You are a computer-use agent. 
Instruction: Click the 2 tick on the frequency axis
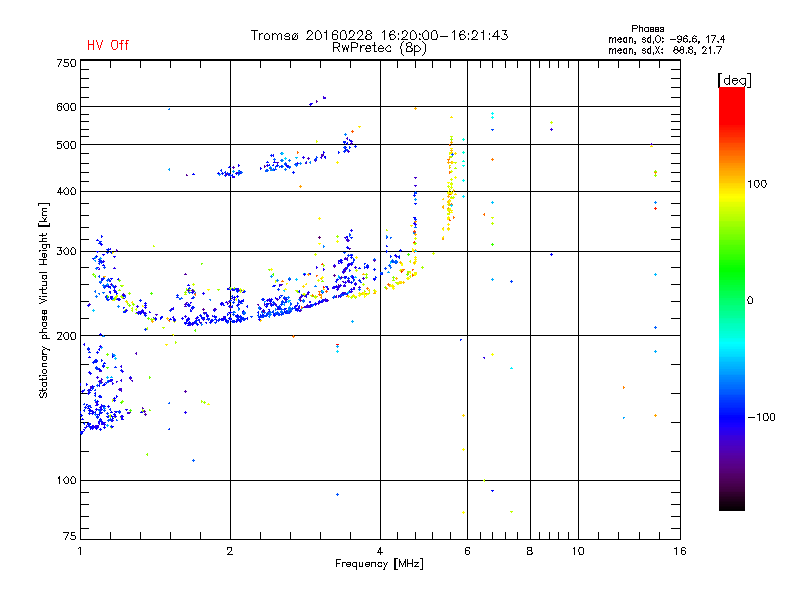pyautogui.click(x=230, y=551)
